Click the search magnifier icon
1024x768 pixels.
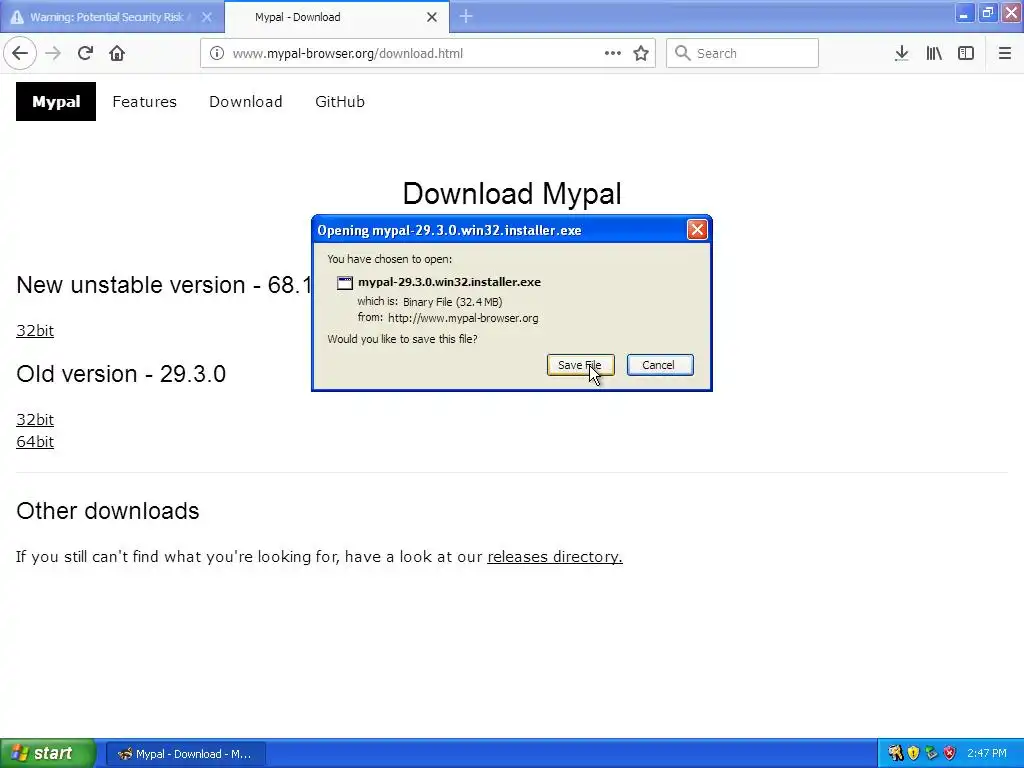[x=682, y=53]
